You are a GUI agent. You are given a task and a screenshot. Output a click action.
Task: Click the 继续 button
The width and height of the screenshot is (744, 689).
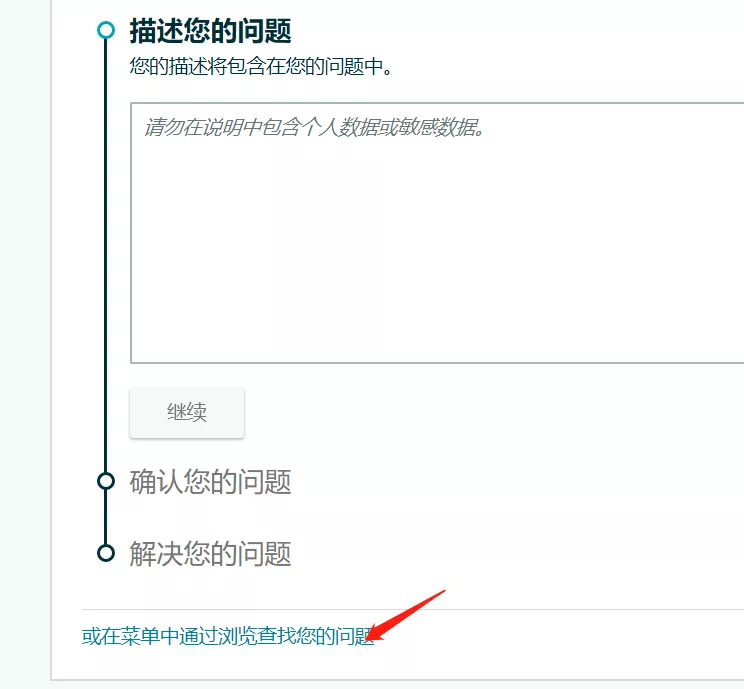(187, 412)
